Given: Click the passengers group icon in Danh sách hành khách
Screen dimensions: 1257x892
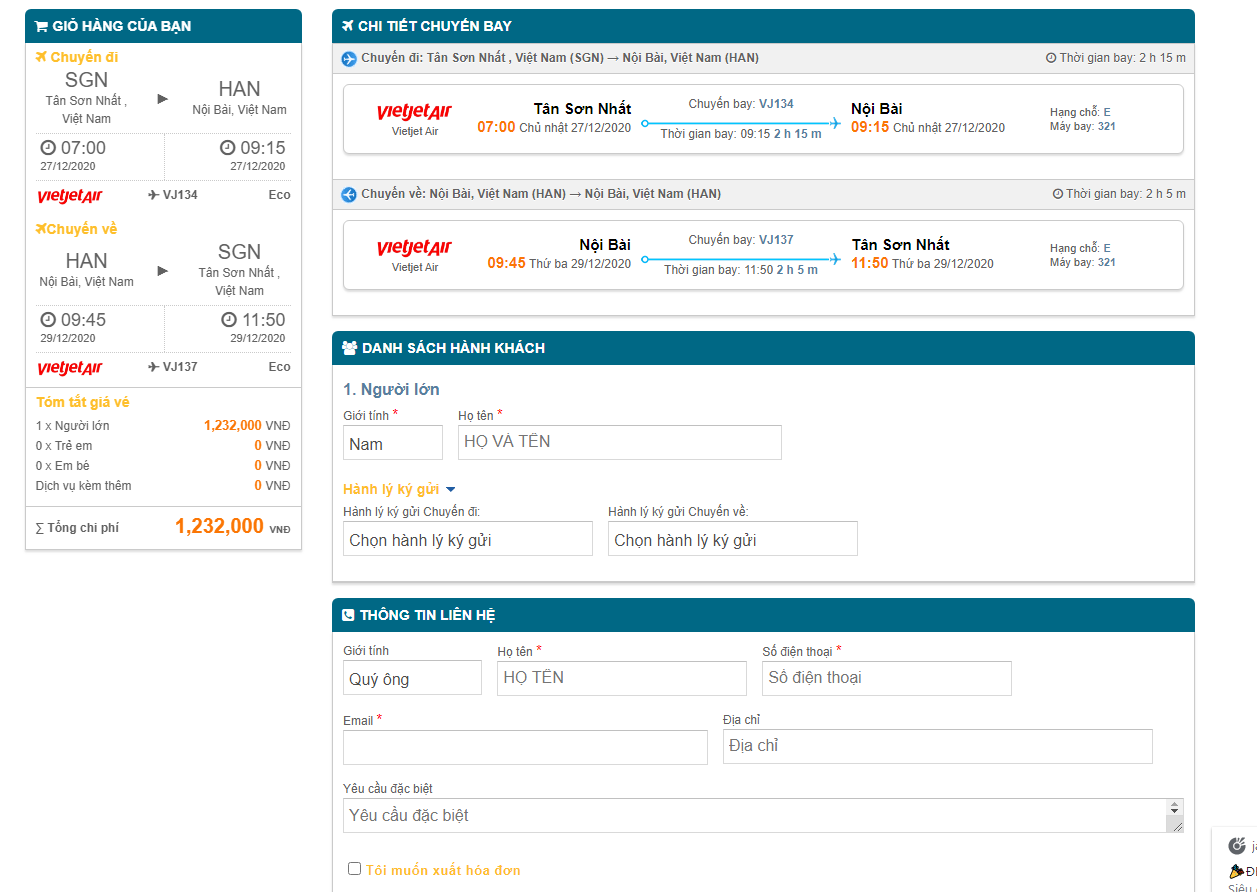Looking at the screenshot, I should (350, 348).
